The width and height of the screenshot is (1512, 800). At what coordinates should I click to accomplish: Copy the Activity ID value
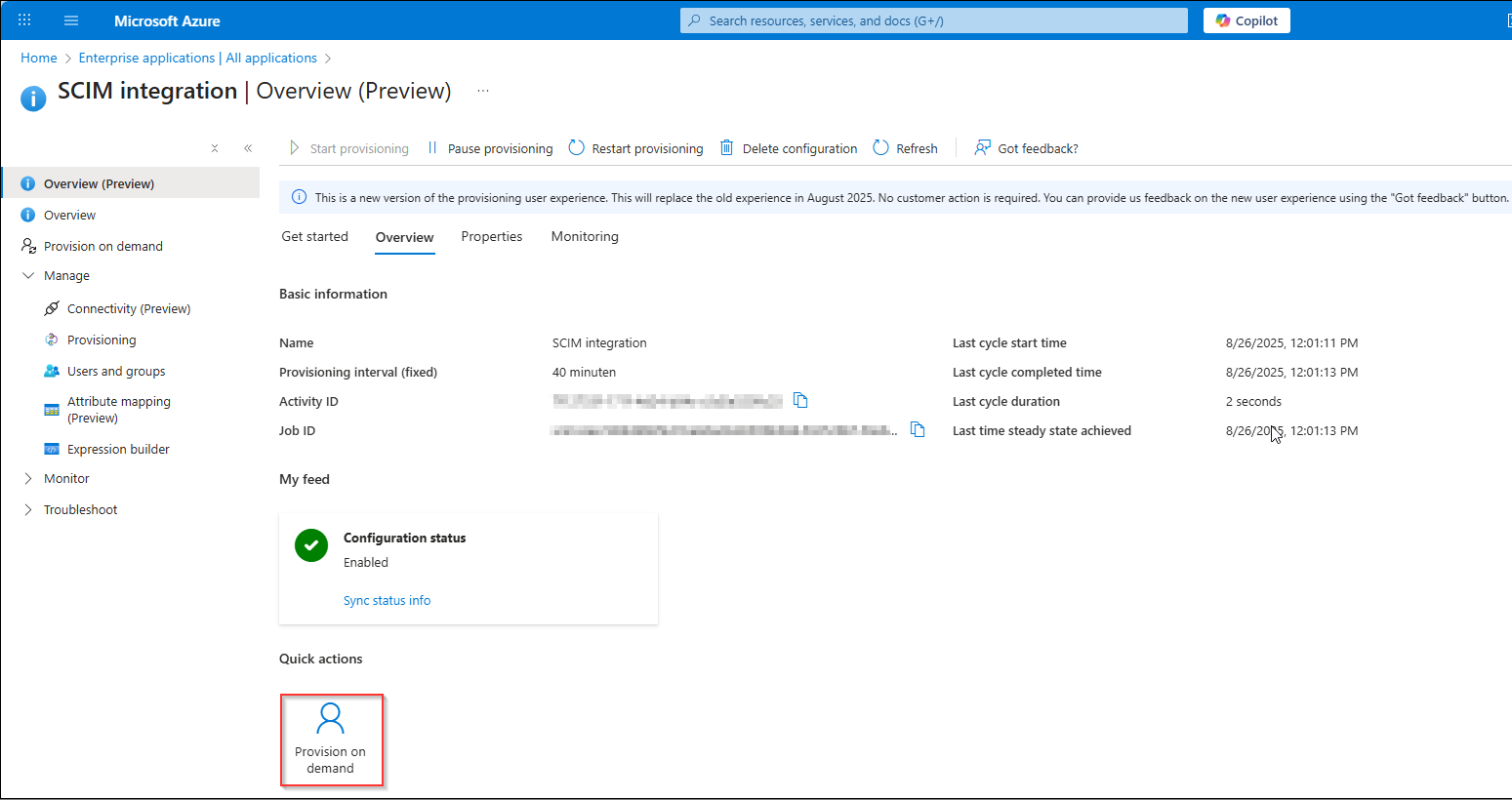point(800,400)
